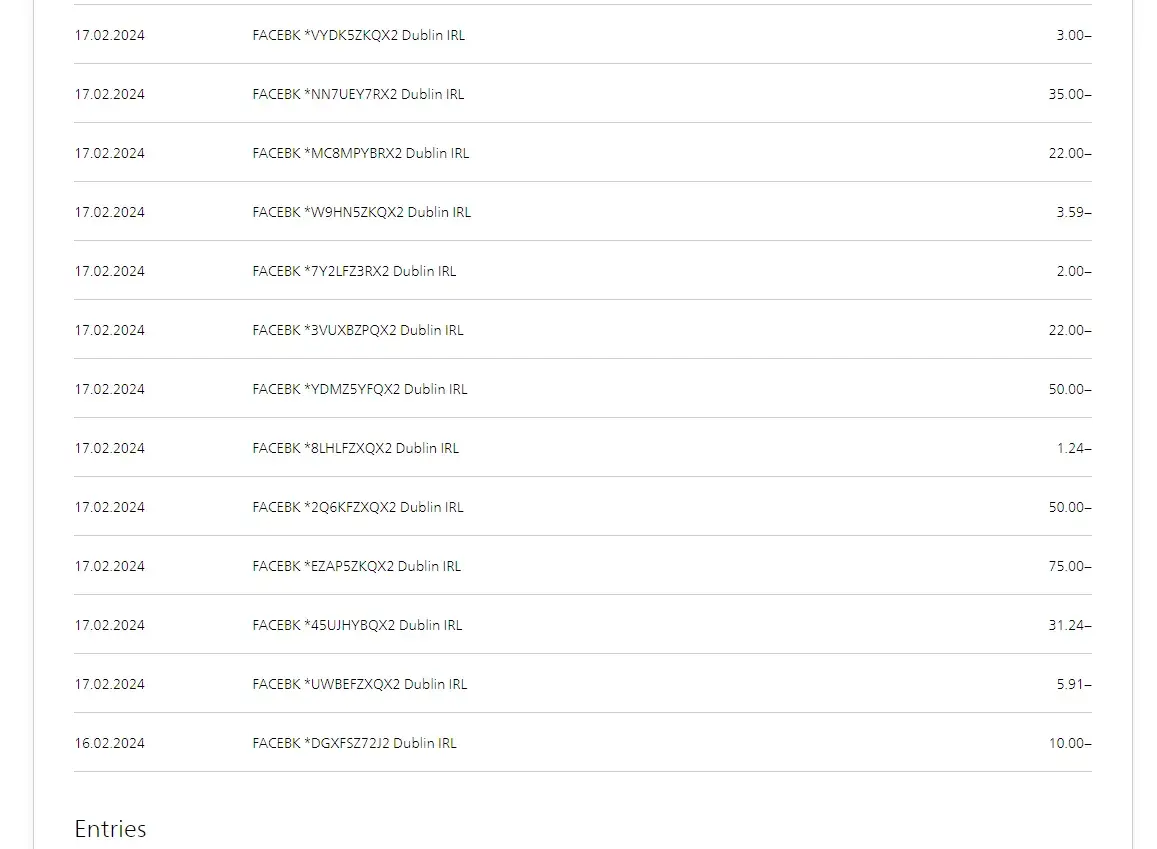Viewport: 1157px width, 849px height.
Task: Select the FACEBK *45UJHYBQX2 transaction
Action: (357, 625)
